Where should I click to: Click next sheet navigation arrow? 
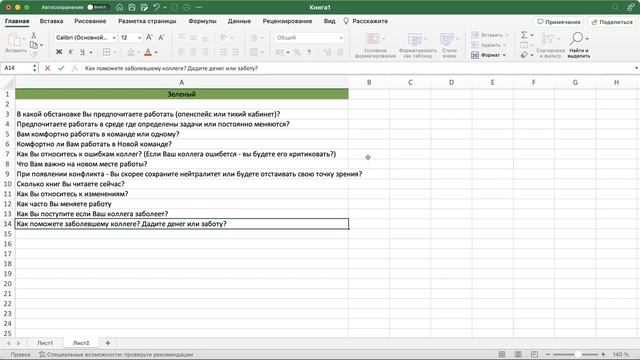pyautogui.click(x=18, y=343)
